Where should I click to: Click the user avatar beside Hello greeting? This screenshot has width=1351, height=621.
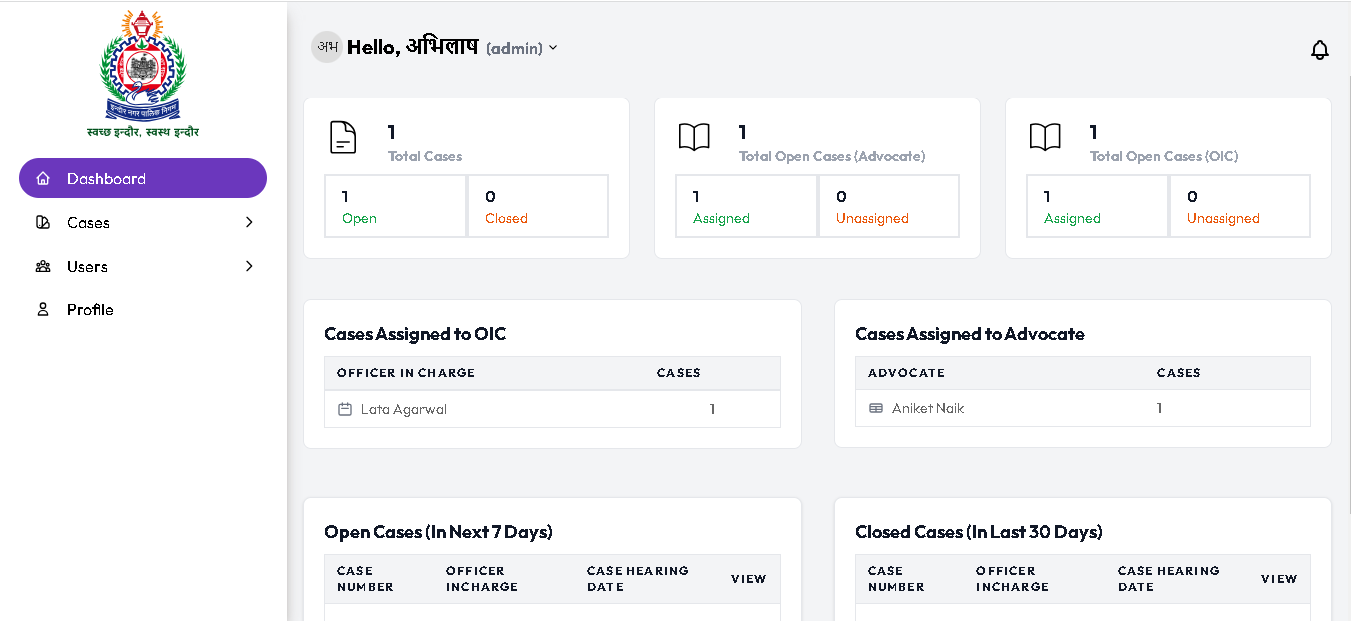[x=326, y=47]
